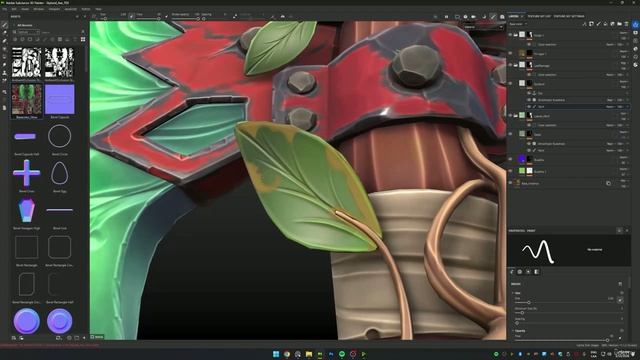Select the Projection tool in left toolbar
Viewport: 640px width, 360px height.
coord(4,40)
